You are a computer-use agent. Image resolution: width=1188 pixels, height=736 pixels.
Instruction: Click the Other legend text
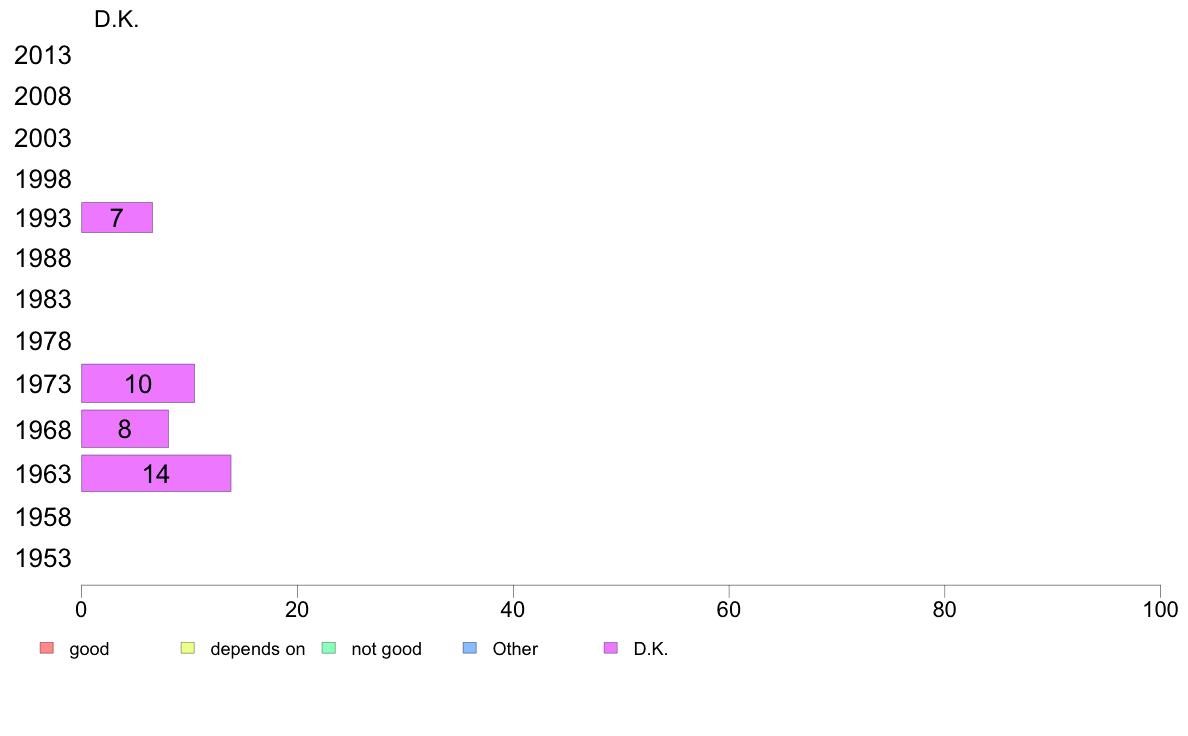(515, 649)
